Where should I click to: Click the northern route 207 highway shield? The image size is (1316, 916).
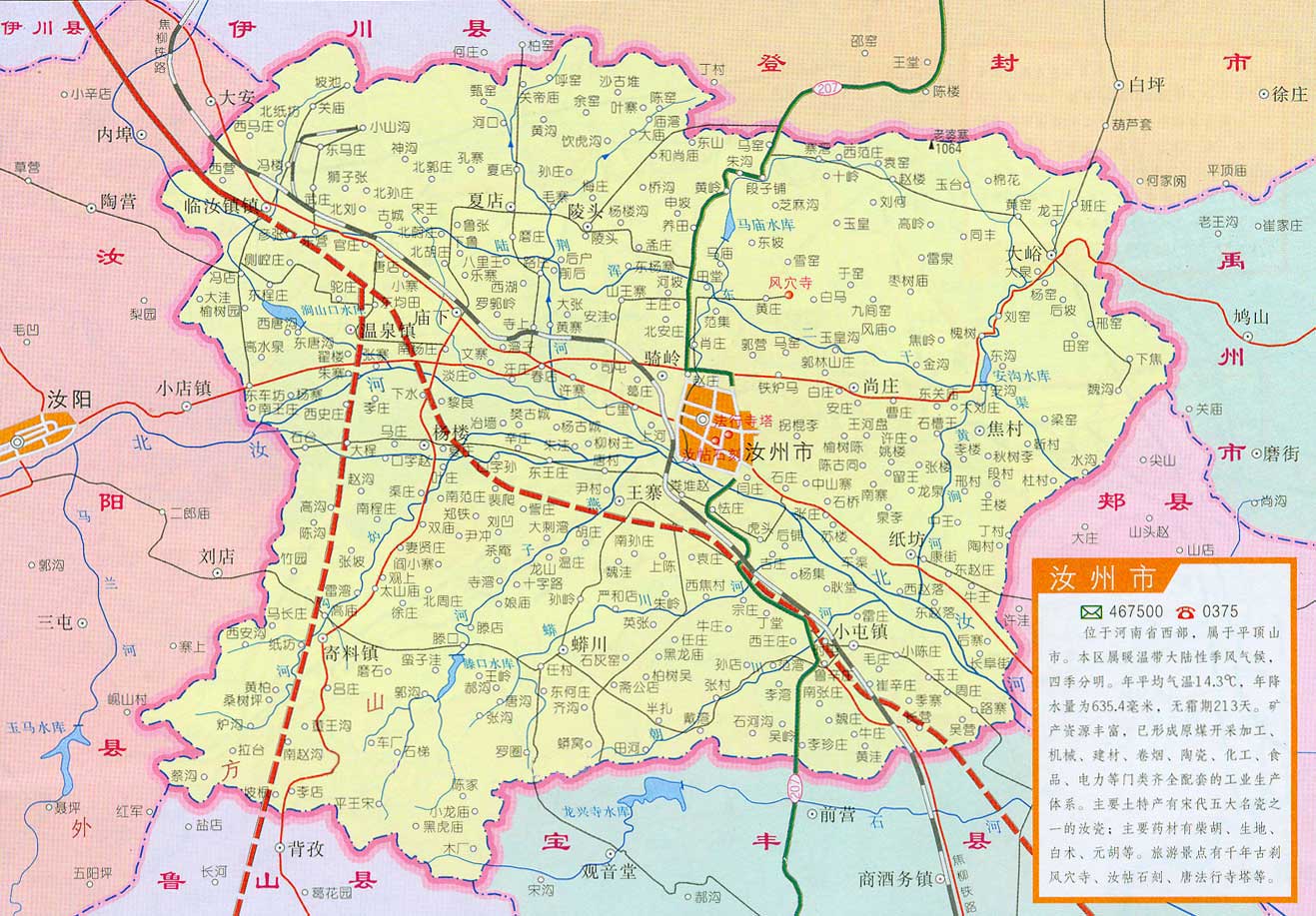coord(825,87)
